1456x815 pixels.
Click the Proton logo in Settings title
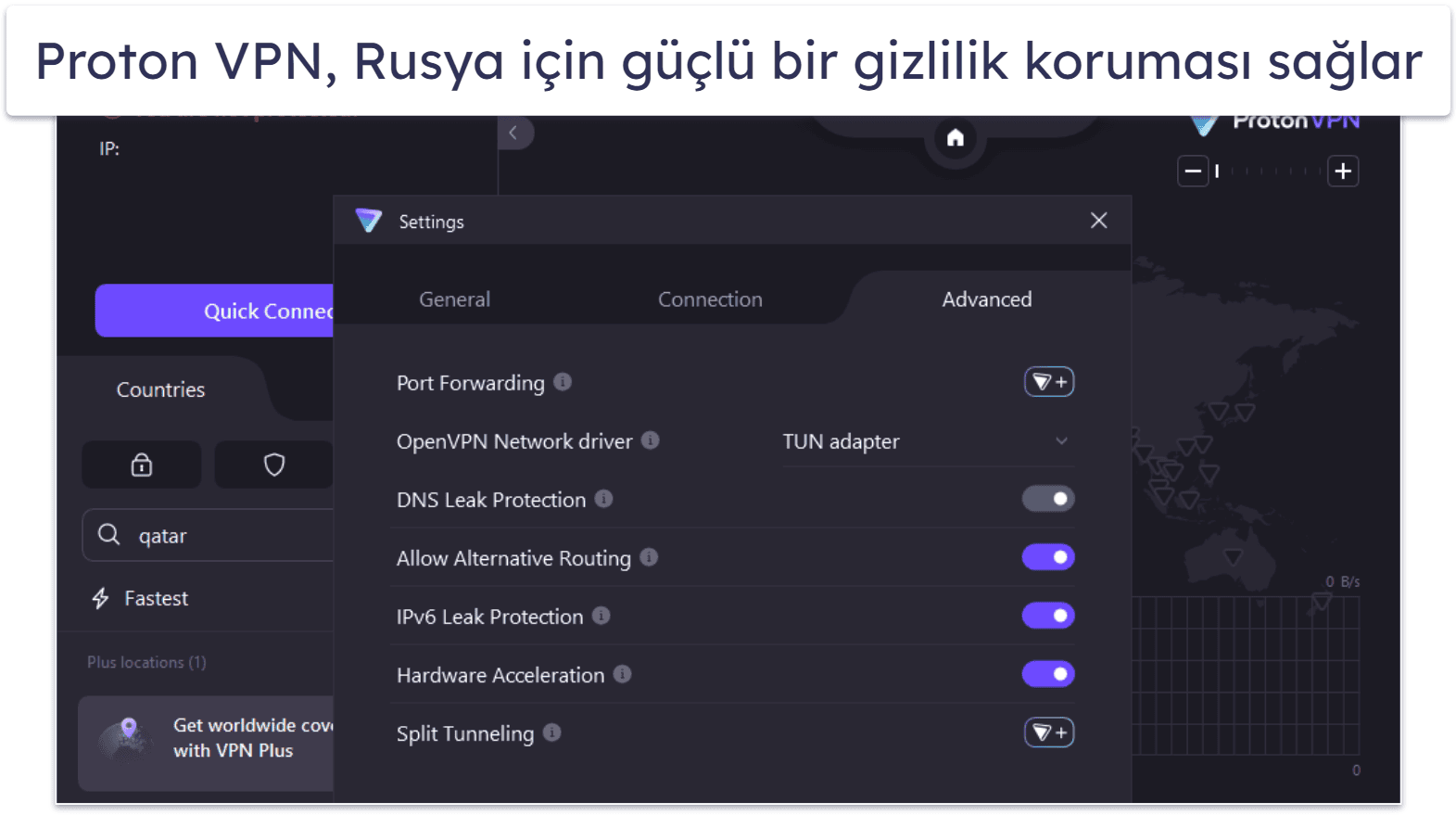point(369,221)
